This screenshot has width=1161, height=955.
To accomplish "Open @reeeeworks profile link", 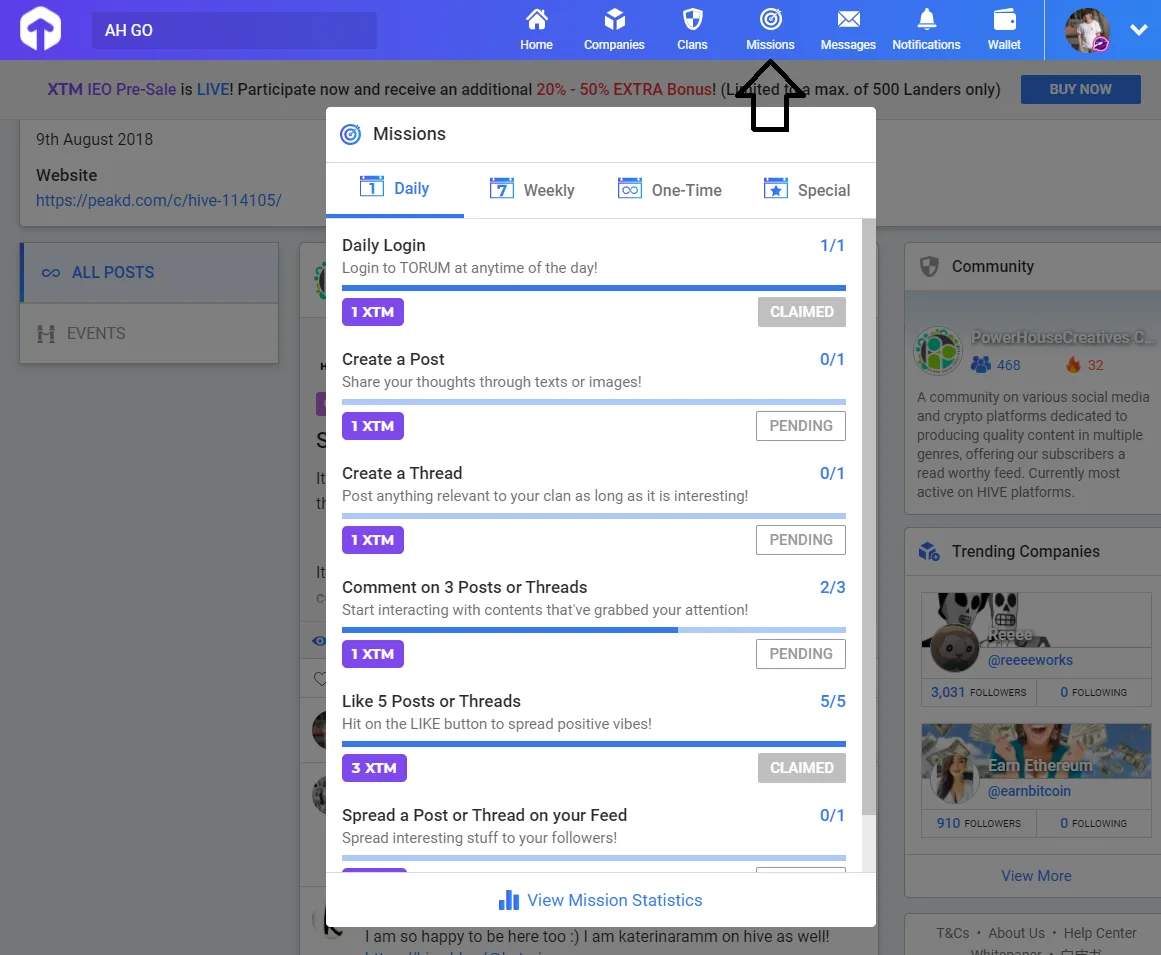I will (x=1030, y=660).
